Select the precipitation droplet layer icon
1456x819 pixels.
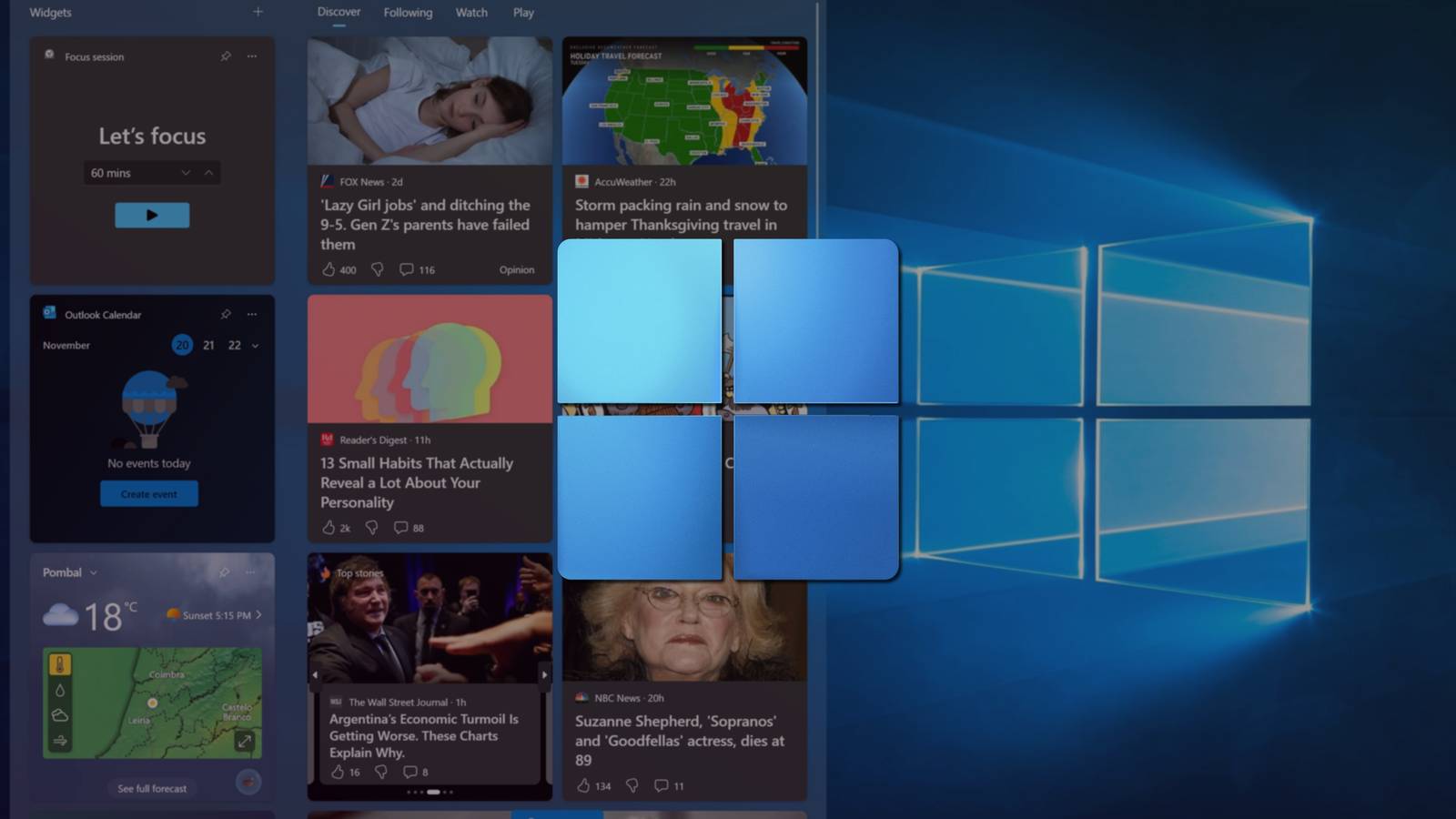[60, 690]
